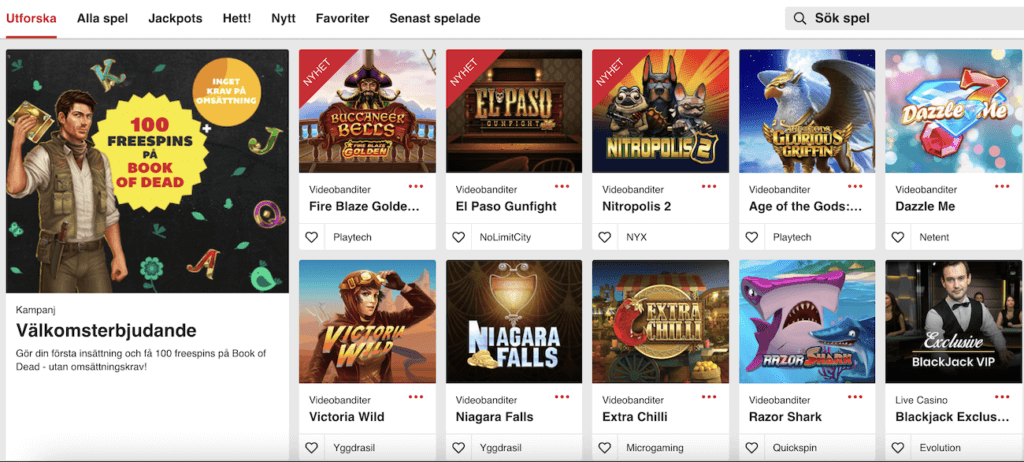The height and width of the screenshot is (462, 1024).
Task: Heart the Age of the Gods game
Action: [x=752, y=237]
